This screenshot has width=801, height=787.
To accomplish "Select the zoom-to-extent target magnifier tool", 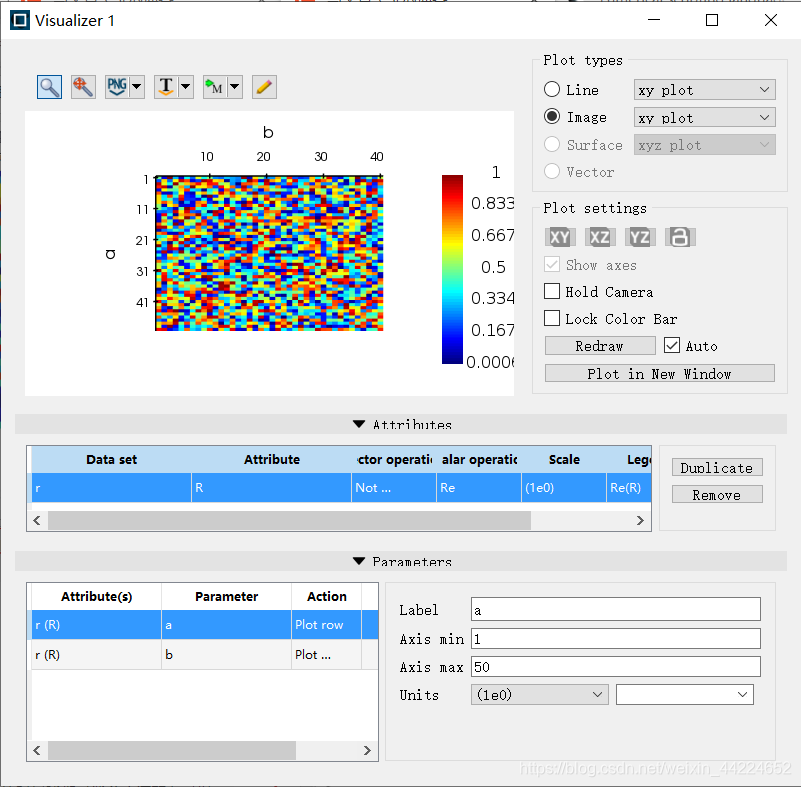I will pos(83,87).
